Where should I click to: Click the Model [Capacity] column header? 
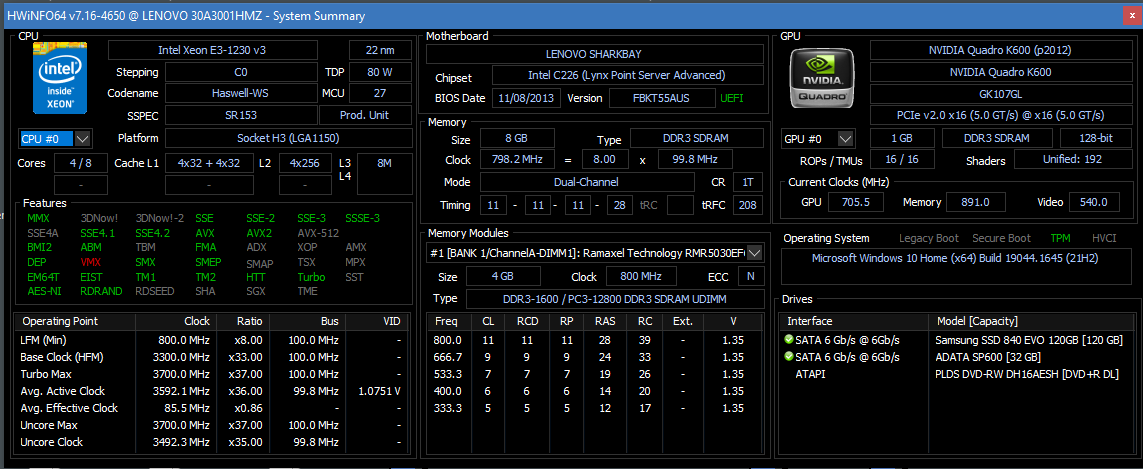[x=1029, y=321]
